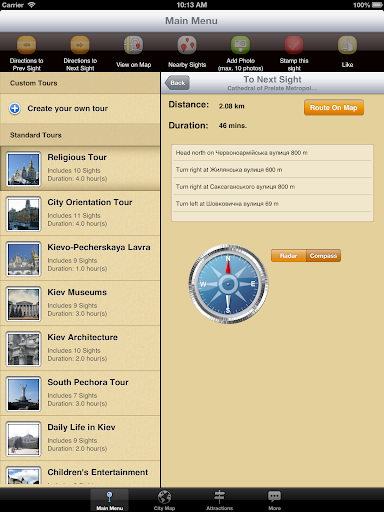
Task: Click the Route On Map button
Action: pos(334,108)
